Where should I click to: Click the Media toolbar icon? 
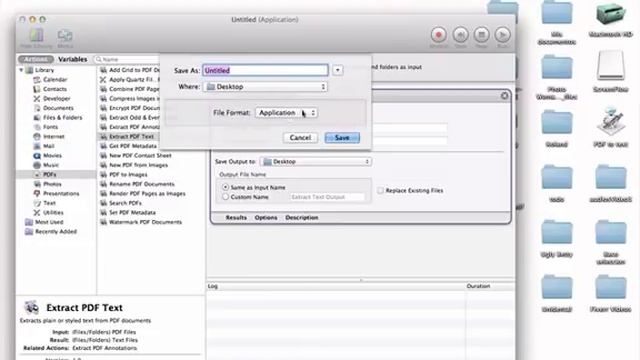[65, 38]
